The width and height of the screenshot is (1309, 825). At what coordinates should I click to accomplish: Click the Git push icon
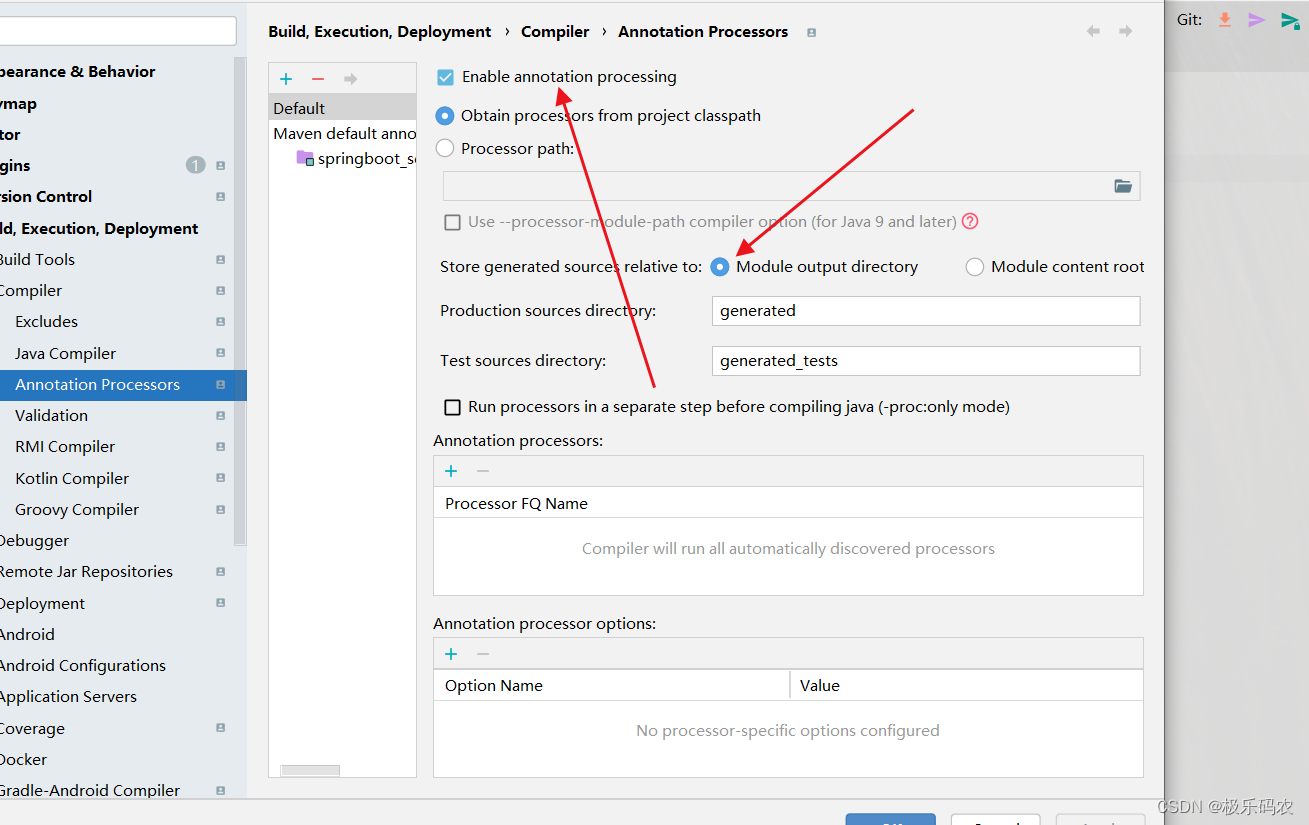coord(1290,20)
